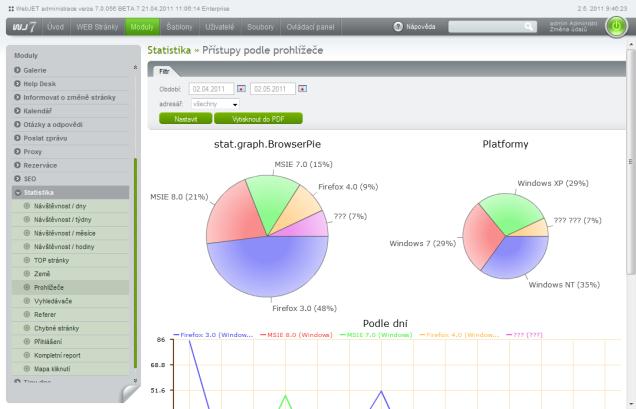Open the Uživatelé menu
The height and width of the screenshot is (409, 636).
pyautogui.click(x=219, y=27)
